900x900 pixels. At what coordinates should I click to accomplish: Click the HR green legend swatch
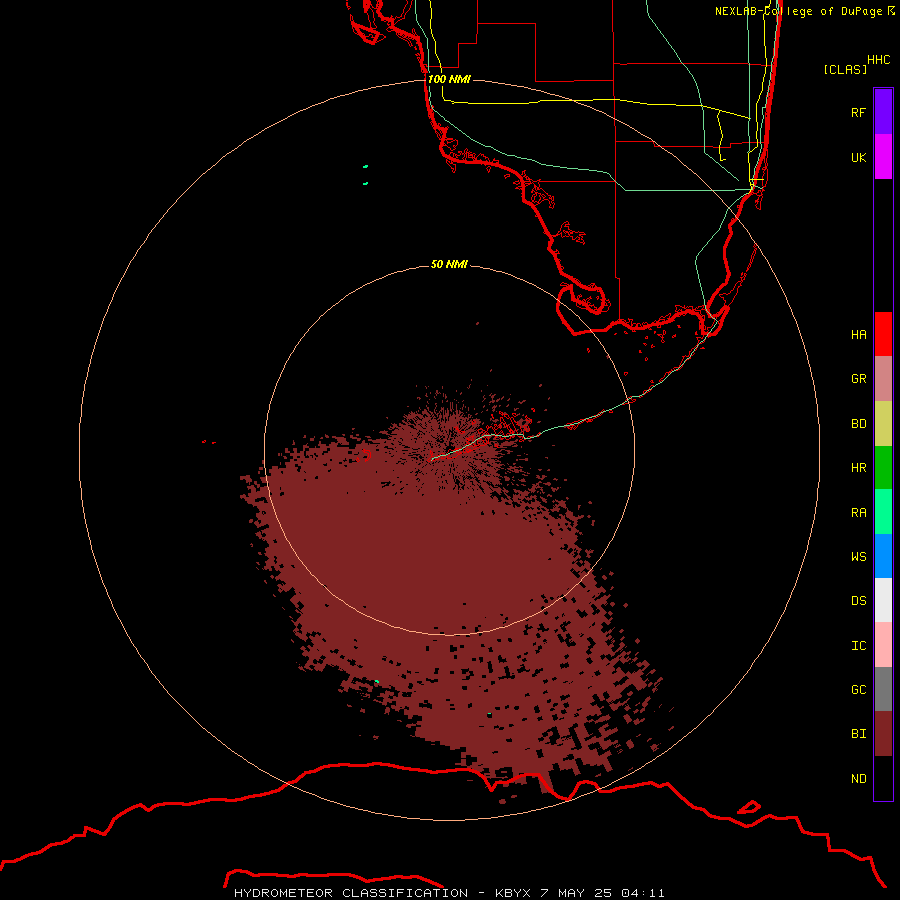coord(883,468)
